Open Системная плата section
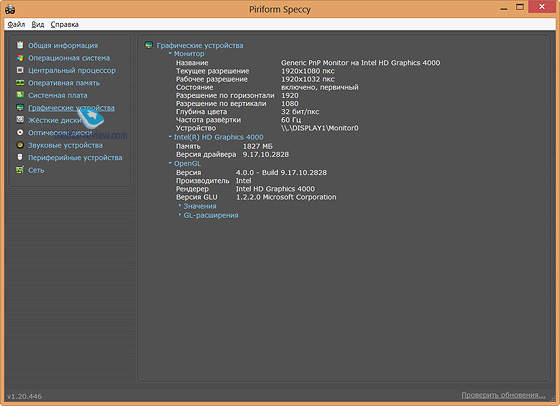Viewport: 560px width, 406px height. pyautogui.click(x=58, y=95)
